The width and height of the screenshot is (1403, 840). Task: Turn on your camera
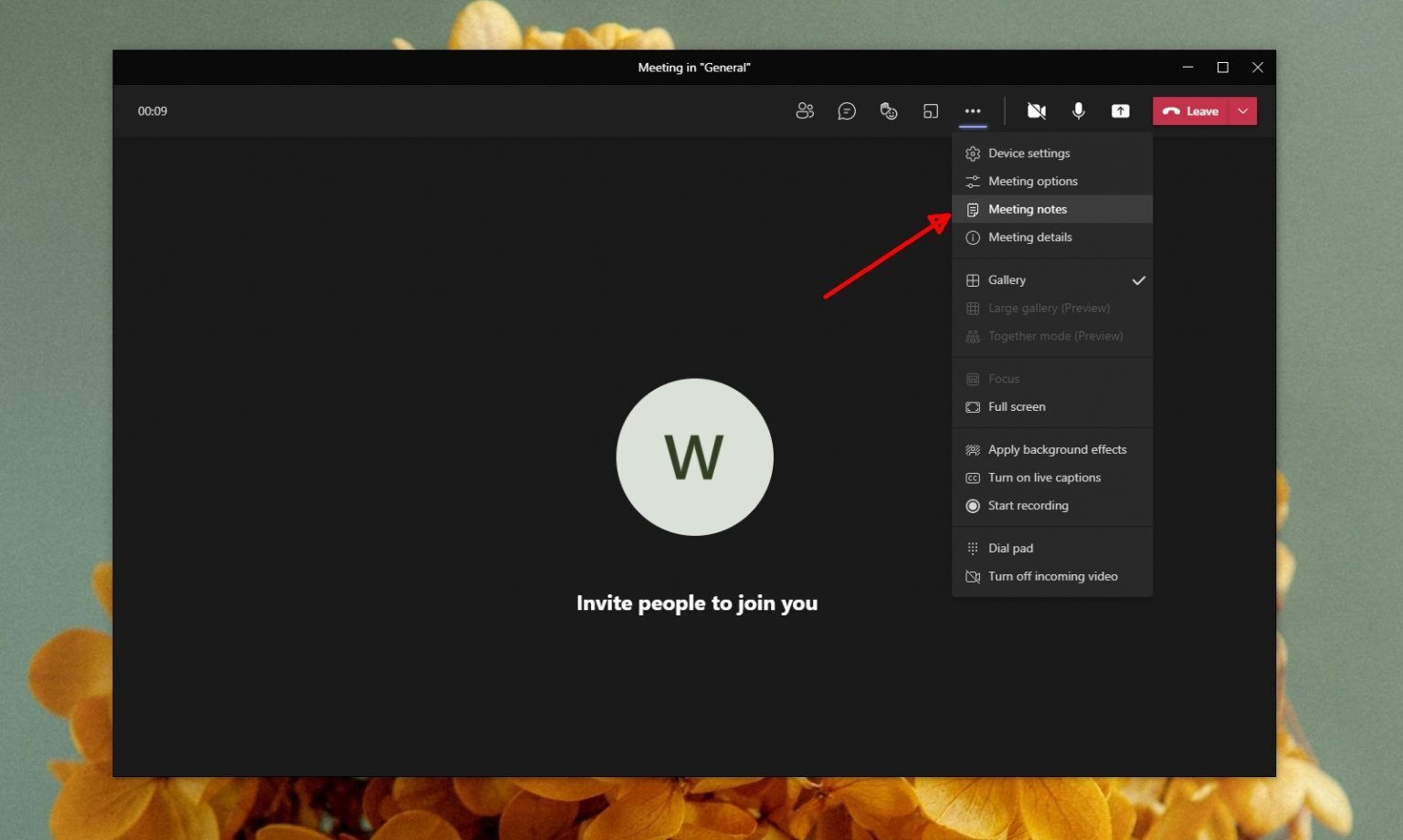1036,110
